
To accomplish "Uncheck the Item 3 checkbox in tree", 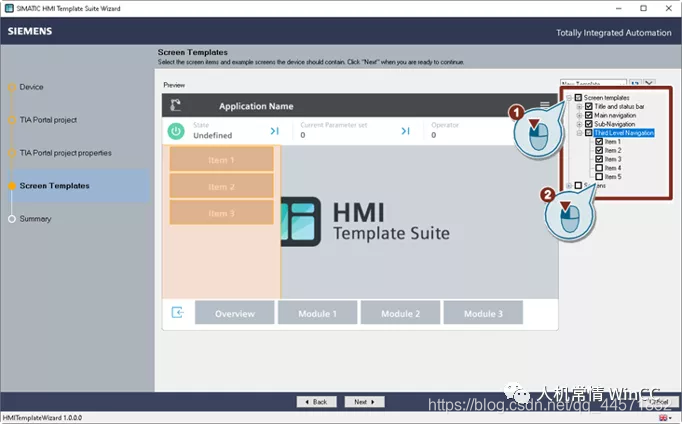I will pos(599,159).
